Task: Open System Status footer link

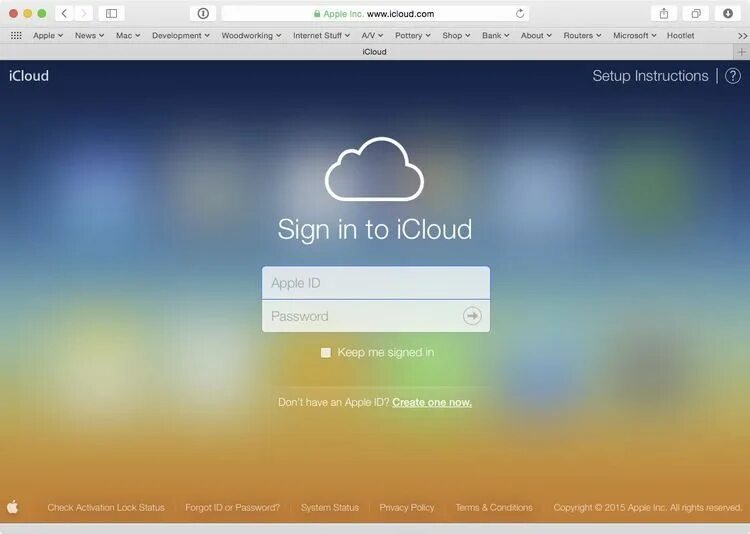Action: coord(330,507)
